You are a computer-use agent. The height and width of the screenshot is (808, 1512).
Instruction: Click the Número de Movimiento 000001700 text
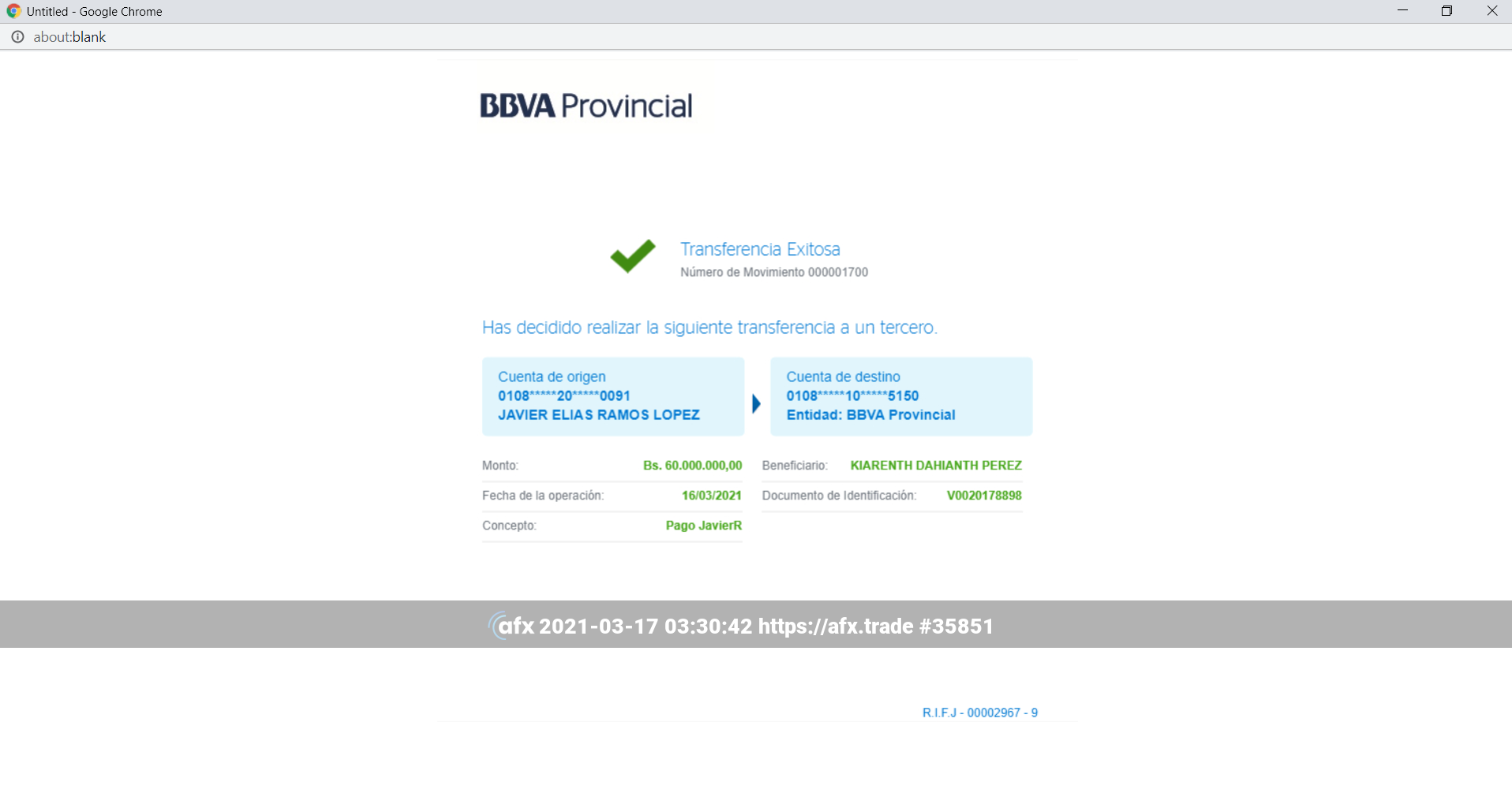773,272
